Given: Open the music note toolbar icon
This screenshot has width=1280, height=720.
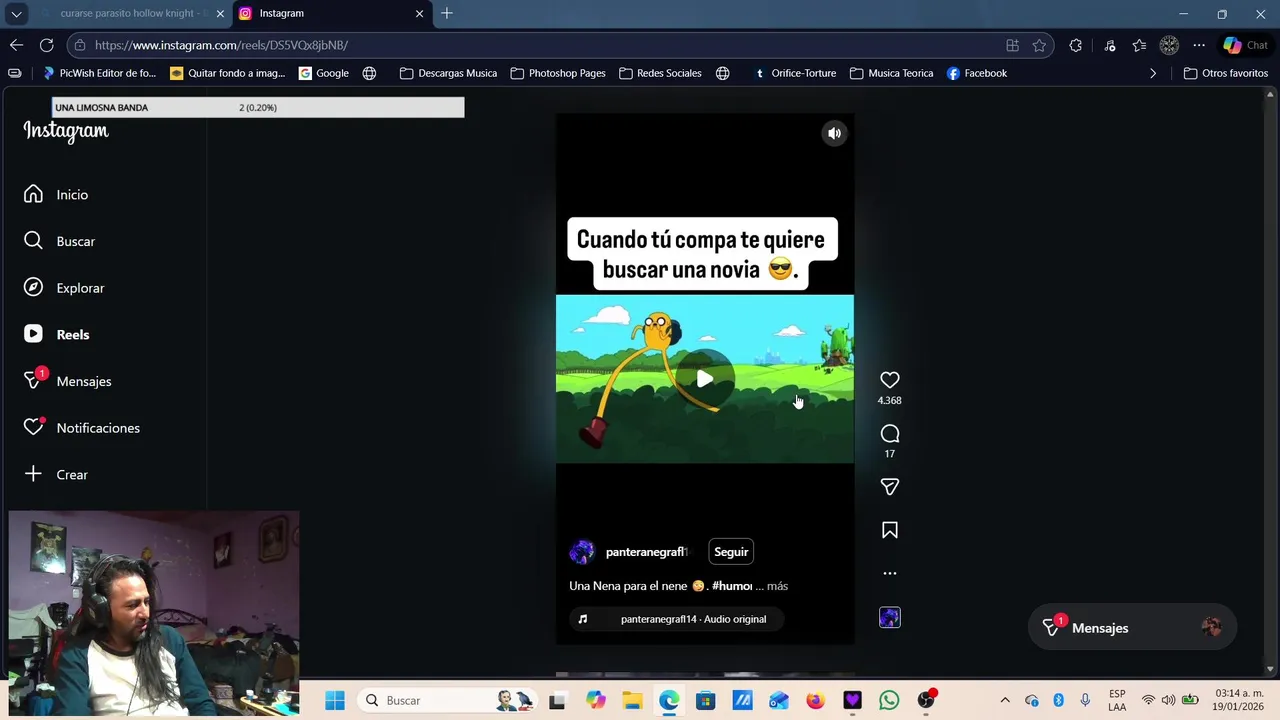Looking at the screenshot, I should coord(1110,45).
